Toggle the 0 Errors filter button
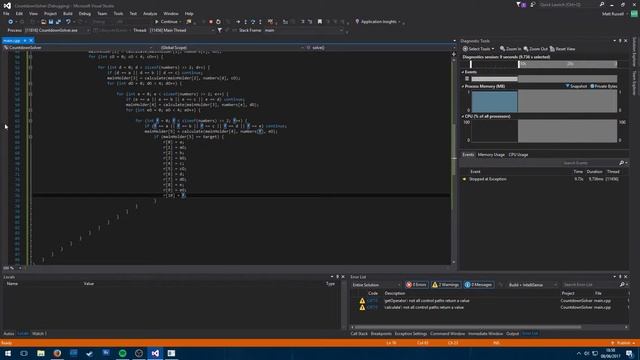This screenshot has width=640, height=360. coord(416,284)
